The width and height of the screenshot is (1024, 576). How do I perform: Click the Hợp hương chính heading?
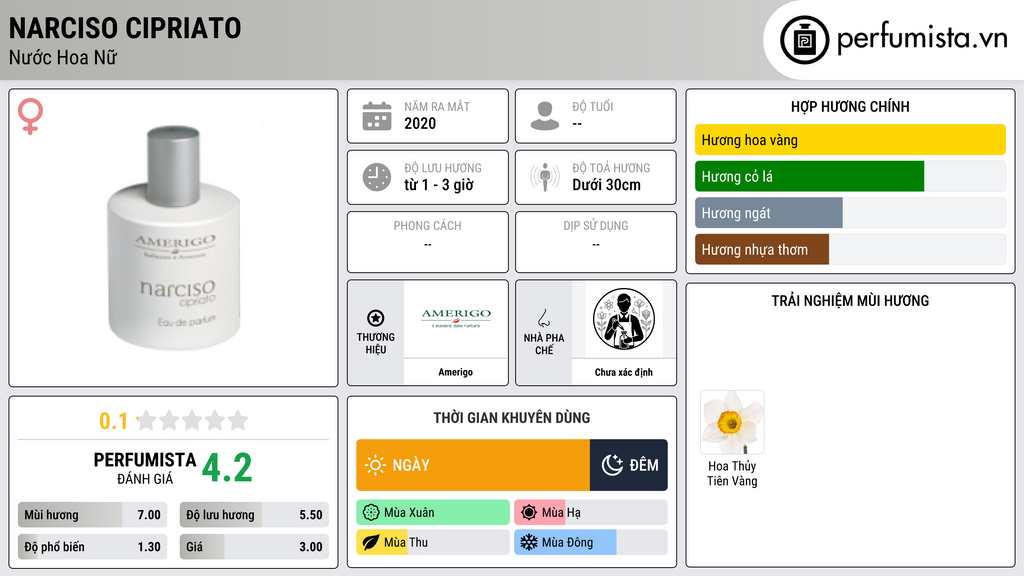(x=850, y=106)
